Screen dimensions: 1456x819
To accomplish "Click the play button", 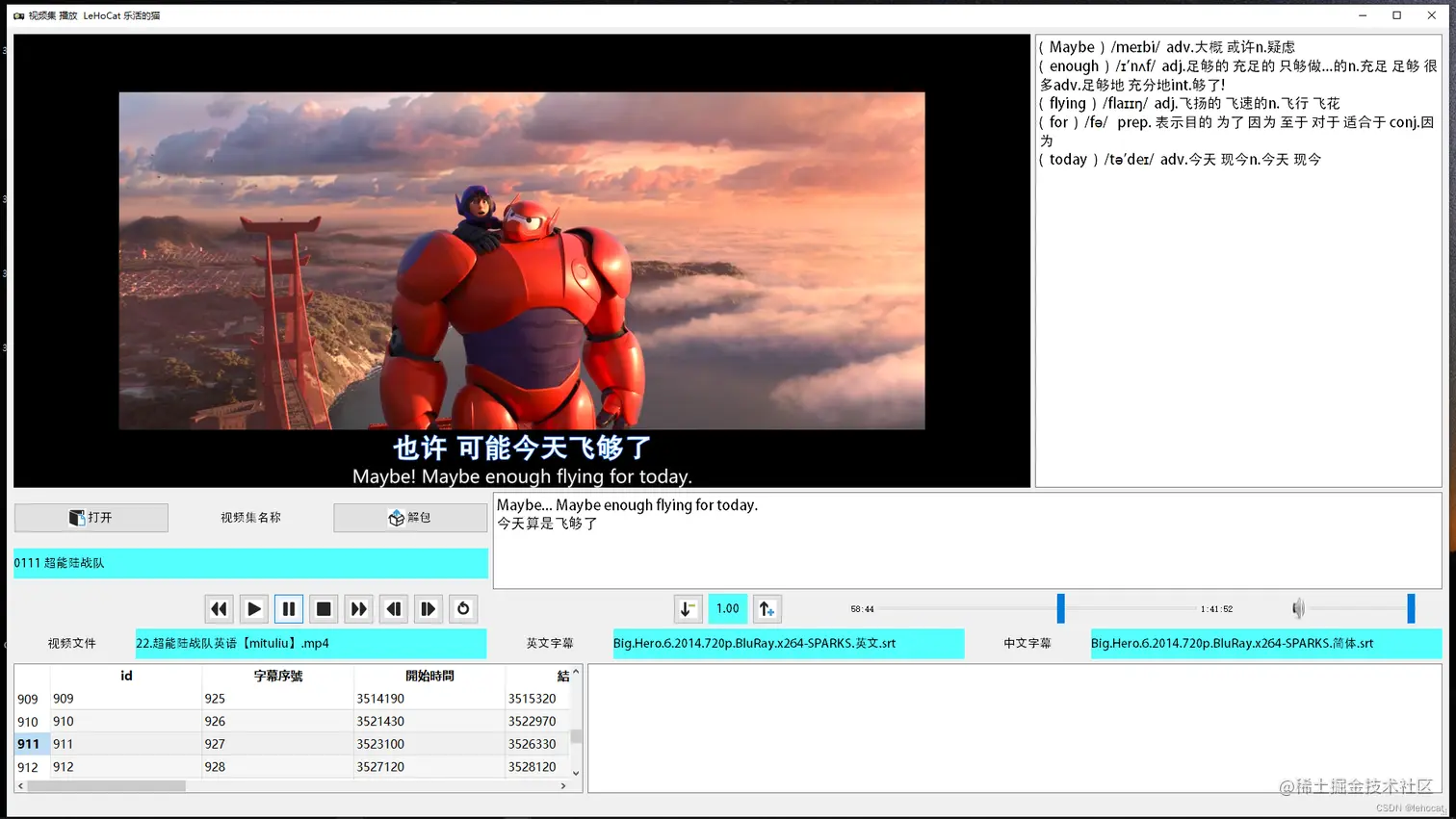I will pos(253,609).
